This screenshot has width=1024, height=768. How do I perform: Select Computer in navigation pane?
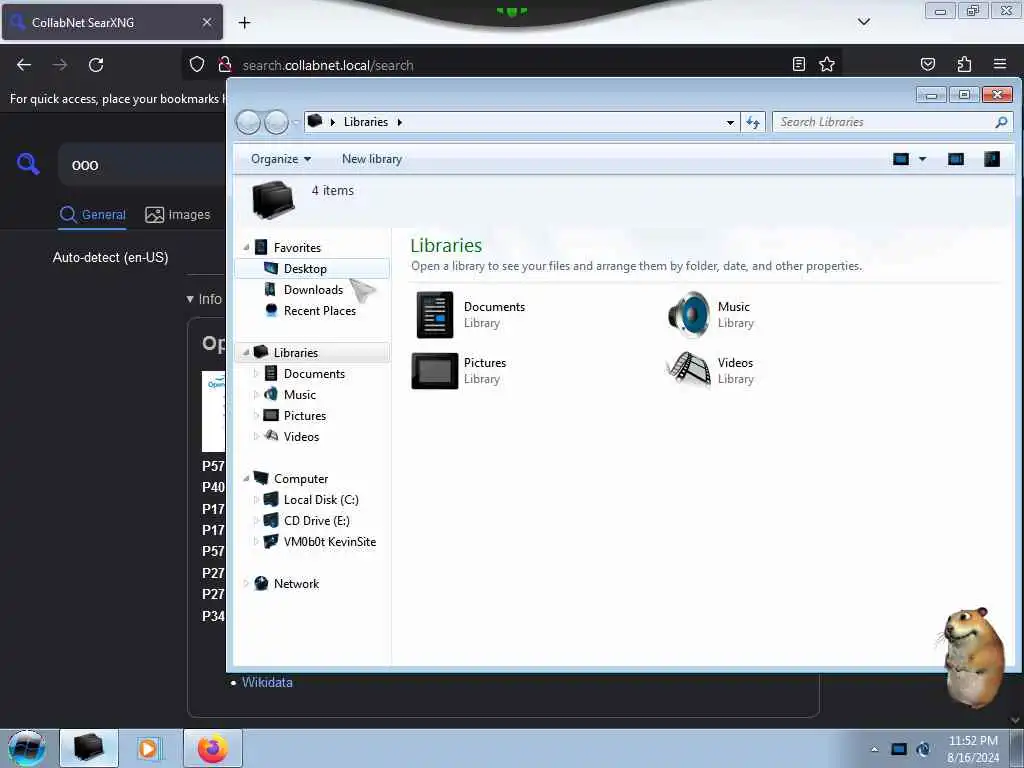(x=300, y=479)
